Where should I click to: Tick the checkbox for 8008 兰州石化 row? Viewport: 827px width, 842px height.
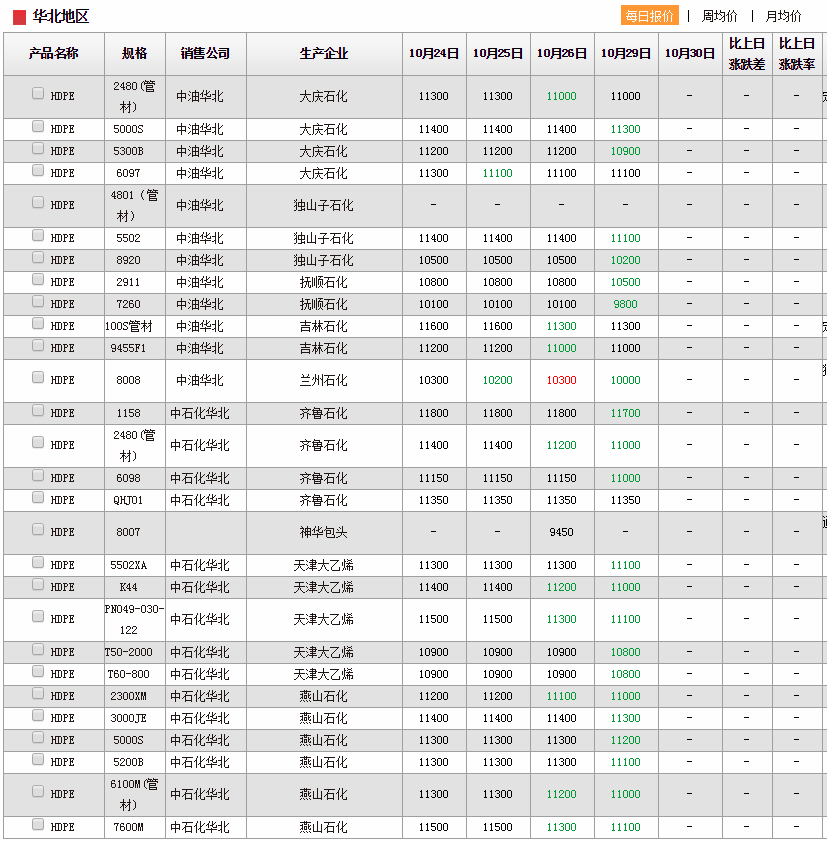38,378
